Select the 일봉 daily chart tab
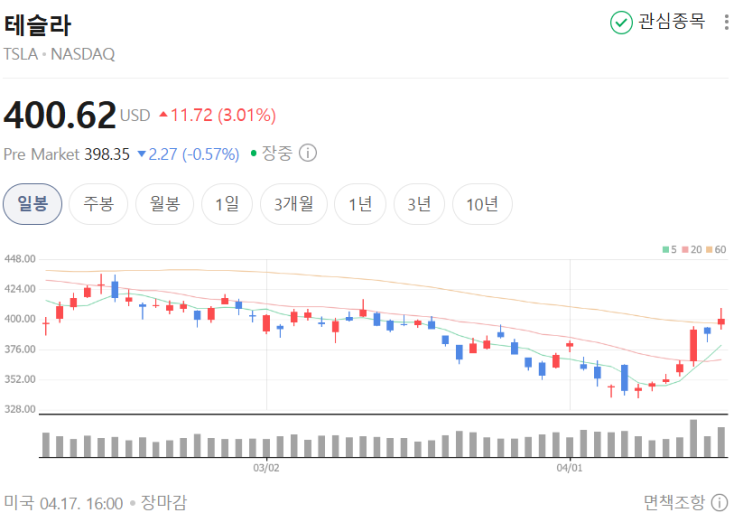 click(x=32, y=204)
